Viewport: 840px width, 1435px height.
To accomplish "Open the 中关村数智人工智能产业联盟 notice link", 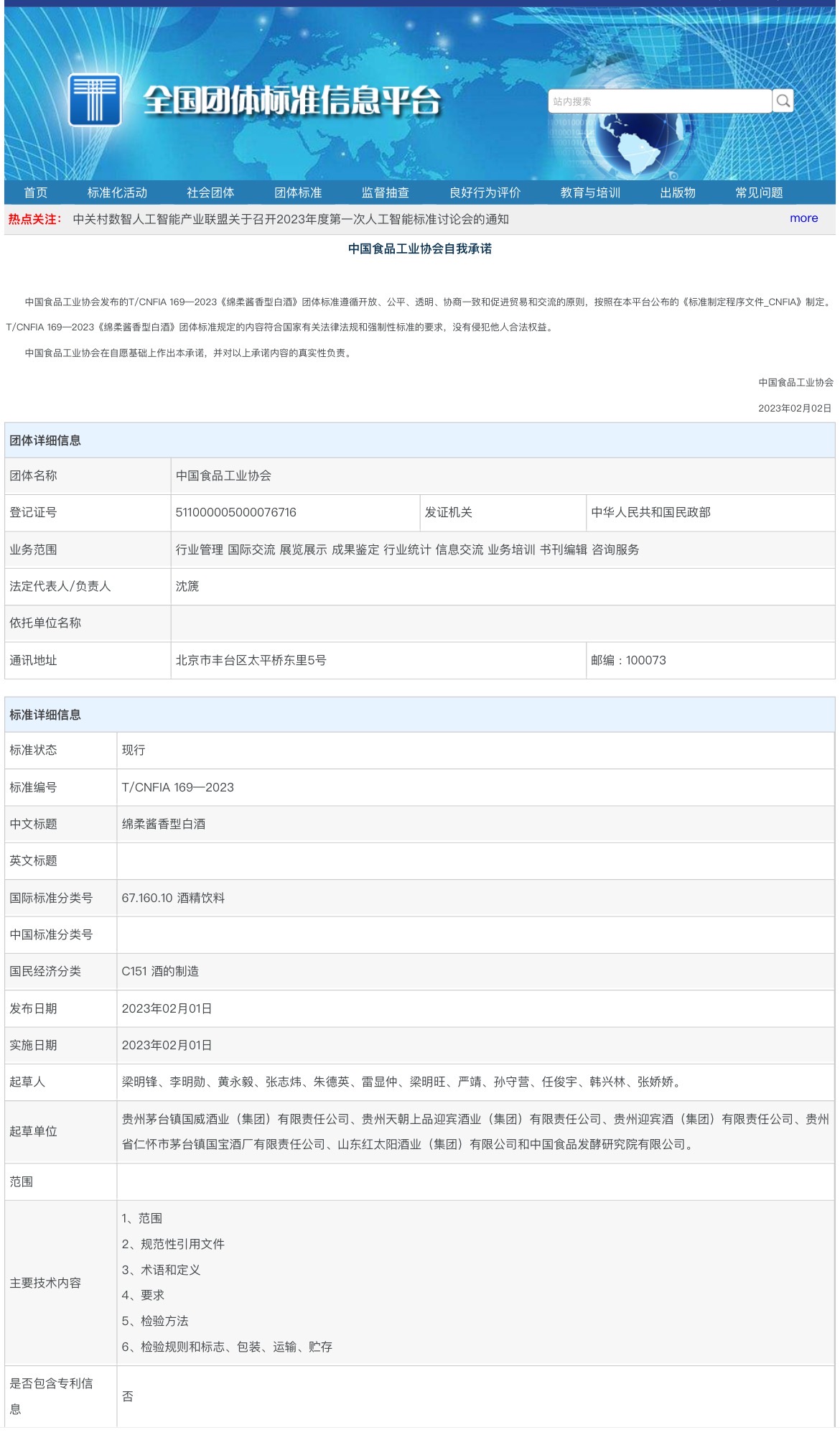I will click(x=291, y=219).
